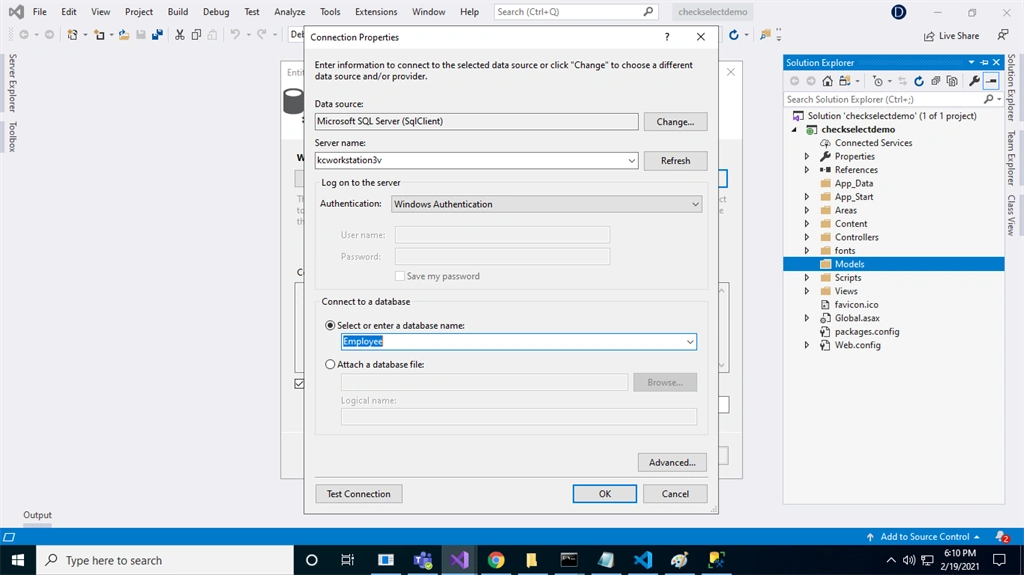Click the Test Connection button
This screenshot has height=575, width=1024.
click(359, 494)
